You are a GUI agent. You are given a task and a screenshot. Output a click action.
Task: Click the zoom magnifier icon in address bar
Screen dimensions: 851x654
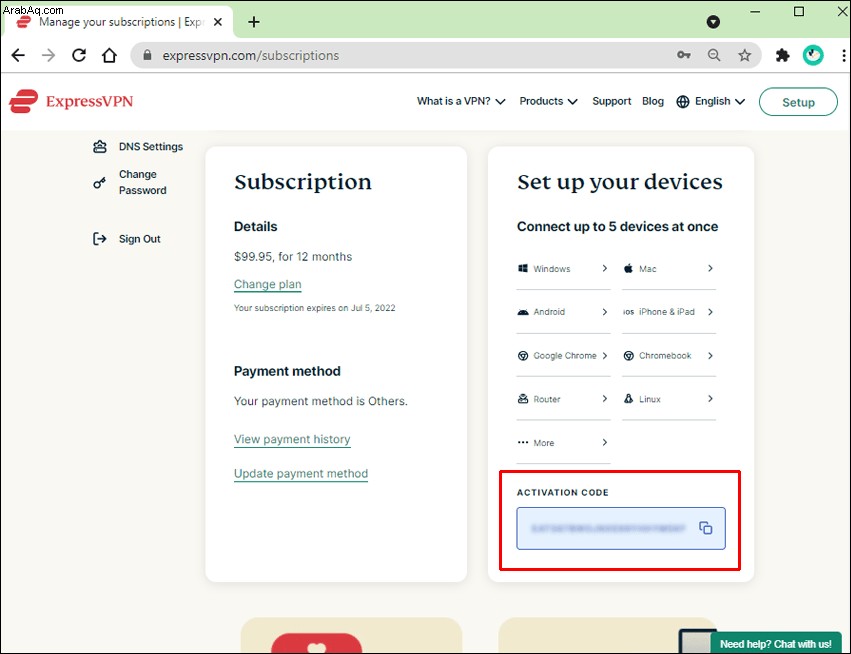pyautogui.click(x=714, y=55)
